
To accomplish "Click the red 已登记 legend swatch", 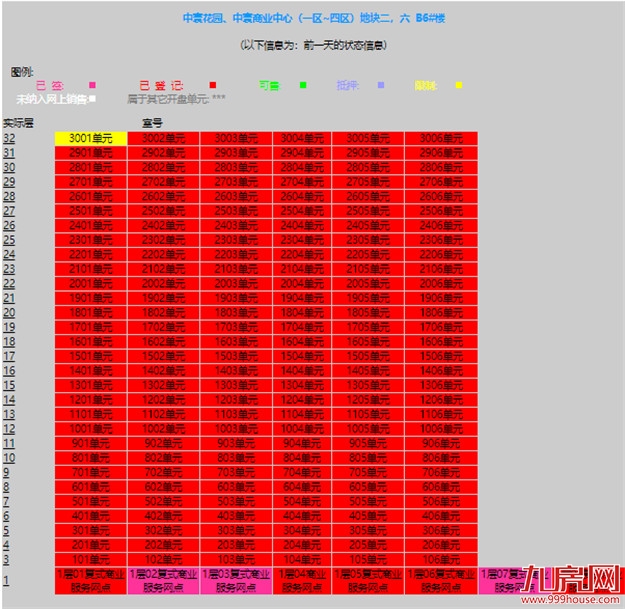I will point(212,86).
